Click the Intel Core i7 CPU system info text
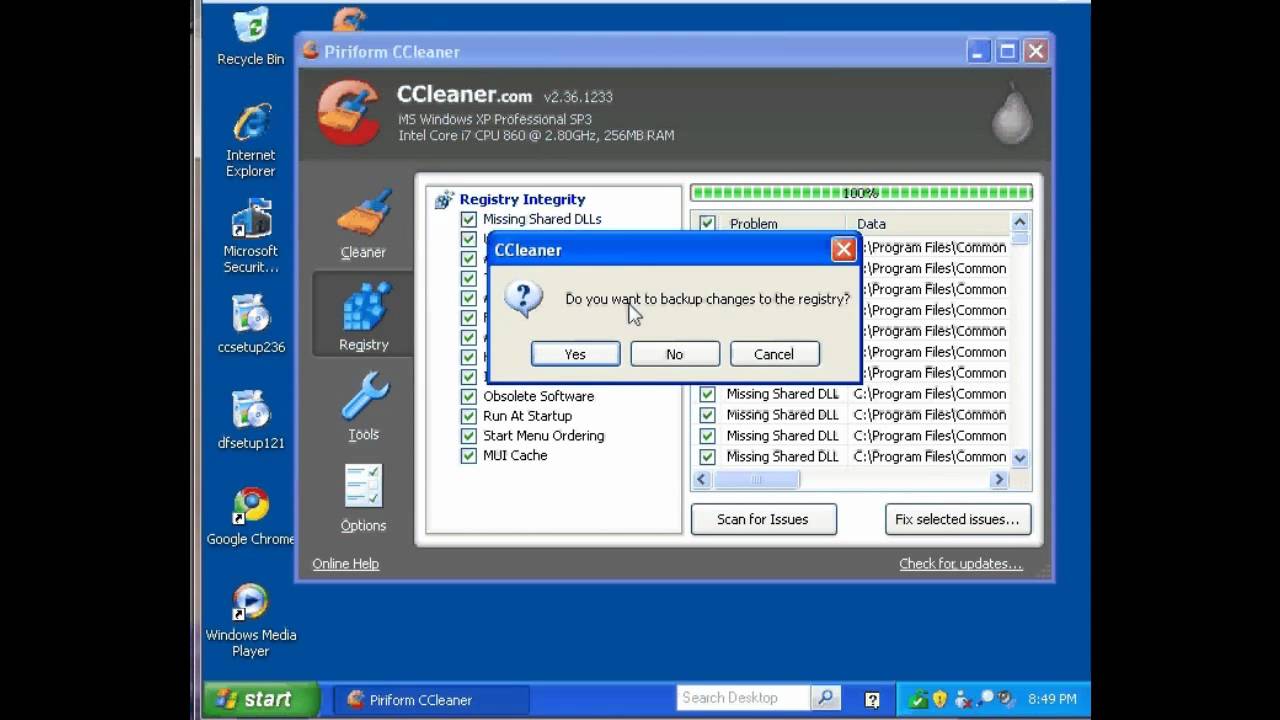The height and width of the screenshot is (720, 1280). 536,135
